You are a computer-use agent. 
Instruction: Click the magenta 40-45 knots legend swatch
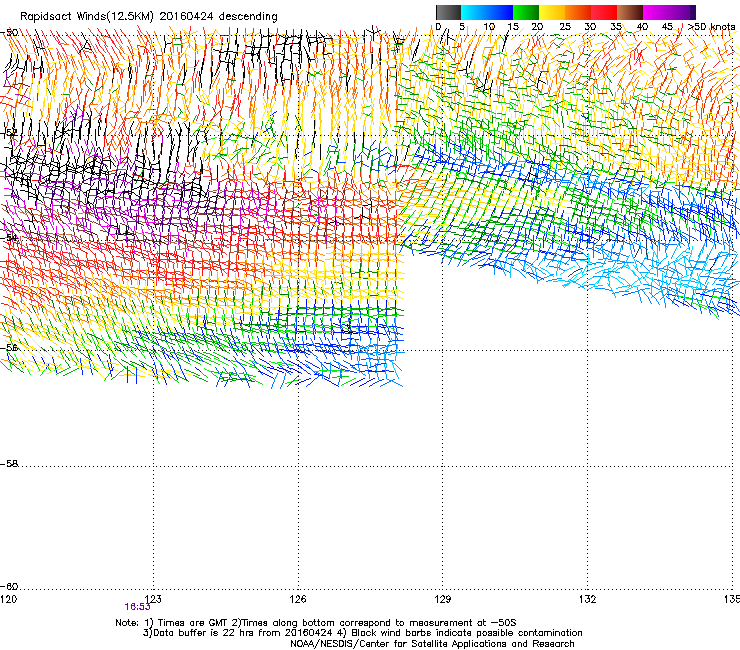(656, 12)
